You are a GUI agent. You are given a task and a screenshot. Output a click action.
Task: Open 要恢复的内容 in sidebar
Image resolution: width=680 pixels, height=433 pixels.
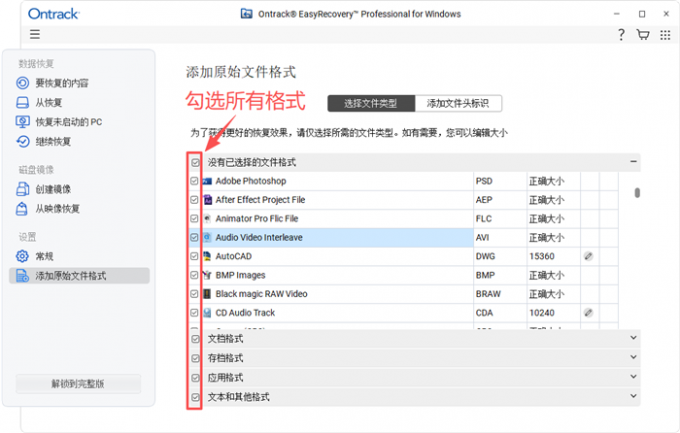tap(62, 83)
